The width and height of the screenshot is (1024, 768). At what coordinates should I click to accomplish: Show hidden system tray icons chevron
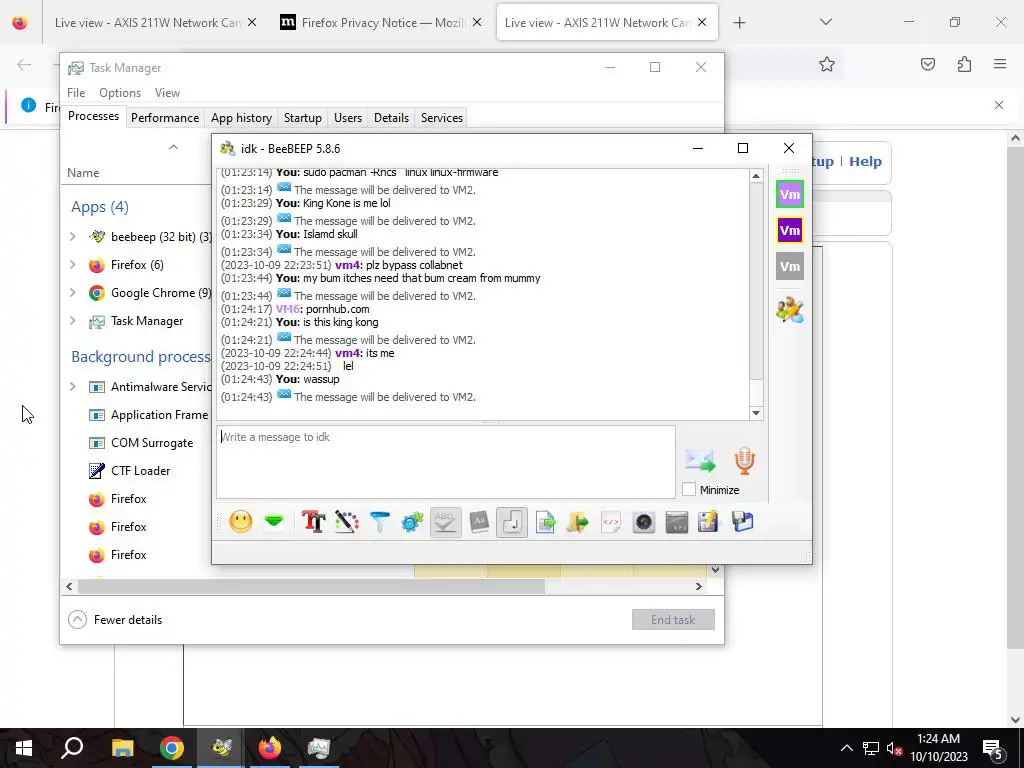click(x=846, y=748)
